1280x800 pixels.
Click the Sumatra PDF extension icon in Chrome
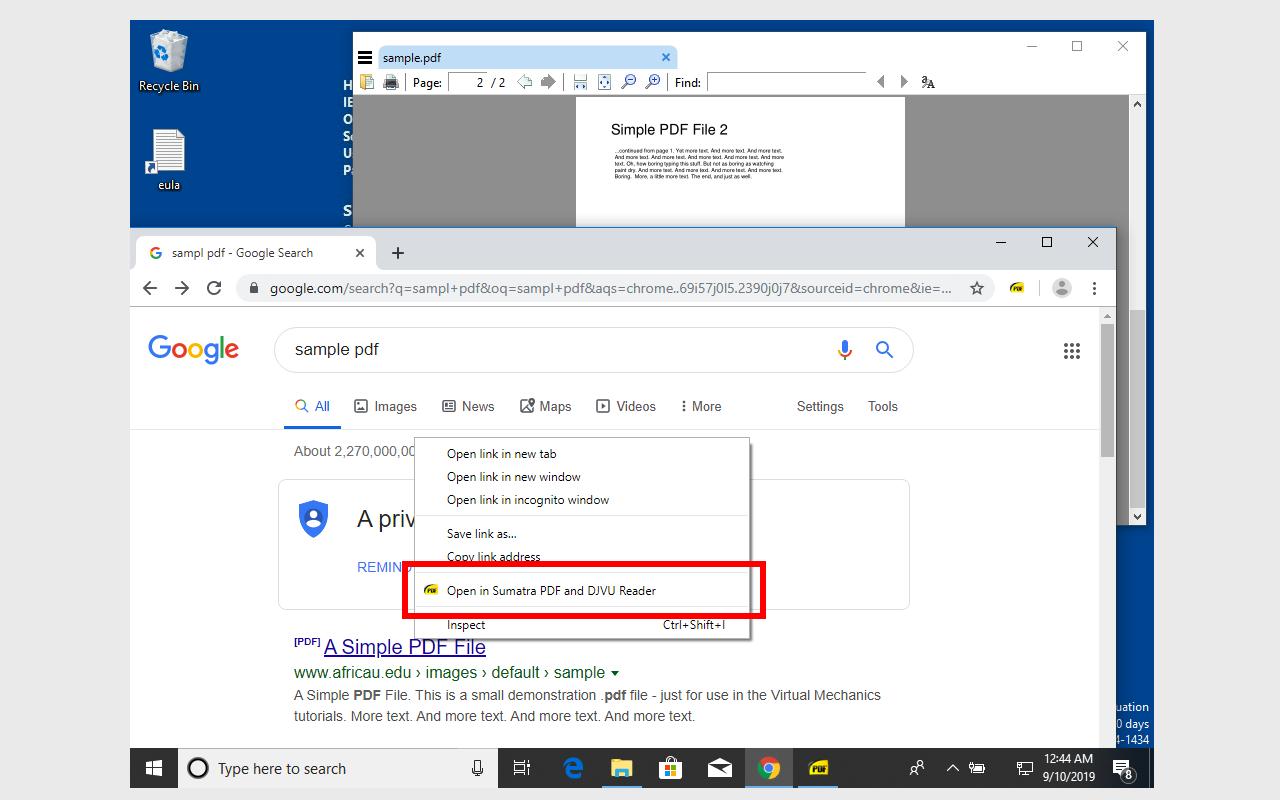[1017, 288]
